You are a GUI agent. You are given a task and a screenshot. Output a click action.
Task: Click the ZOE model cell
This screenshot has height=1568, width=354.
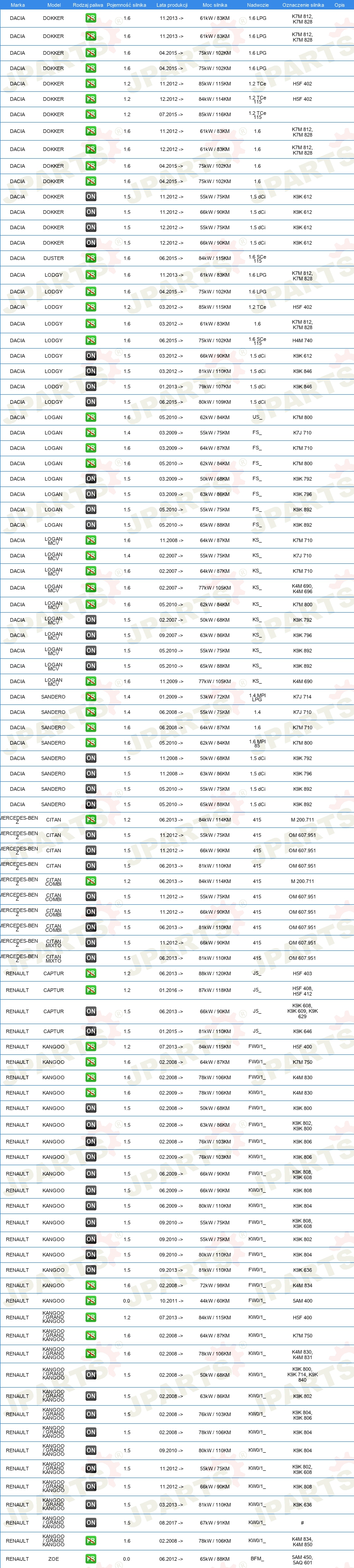(53, 1559)
